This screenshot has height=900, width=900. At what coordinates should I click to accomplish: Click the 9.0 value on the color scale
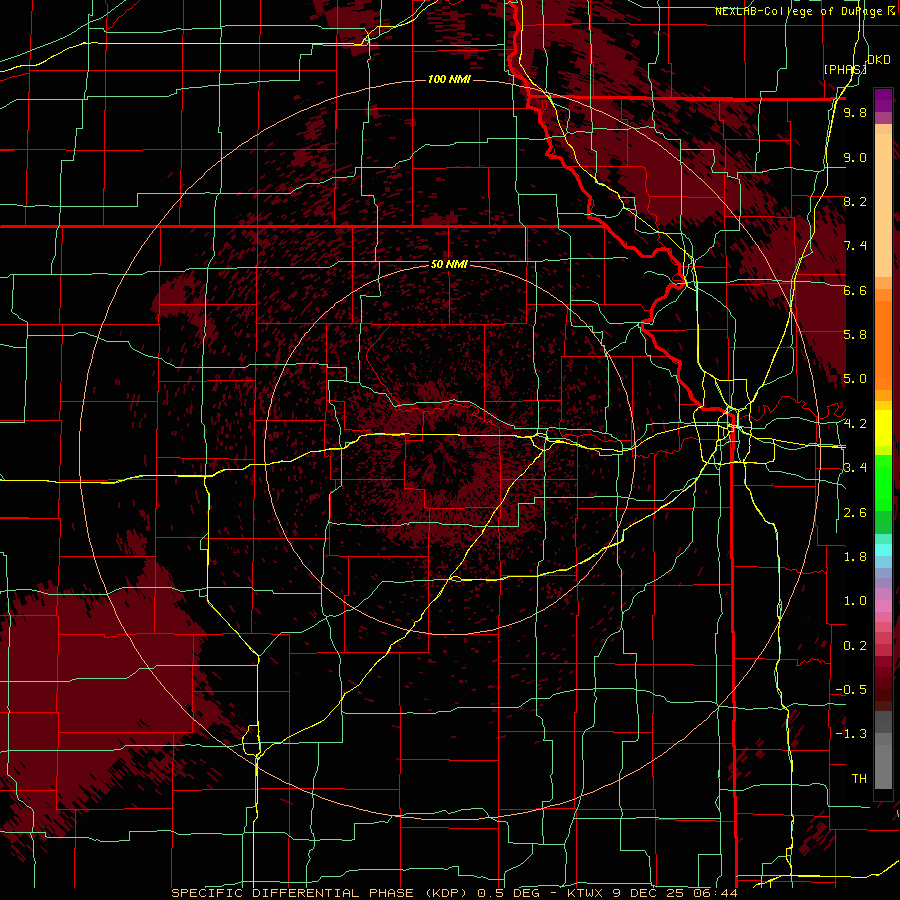click(x=855, y=157)
